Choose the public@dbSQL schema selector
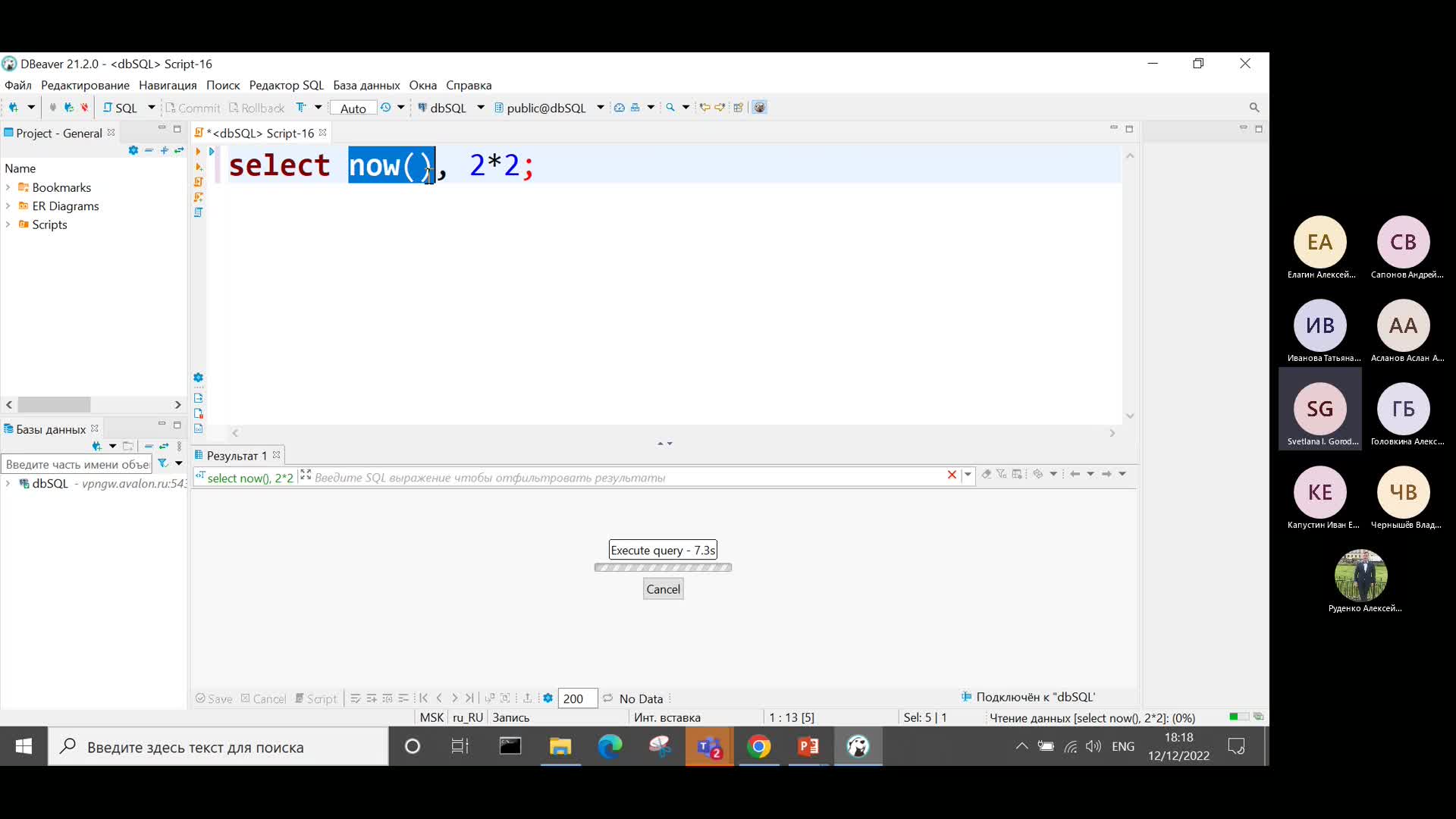The image size is (1456, 819). pos(541,108)
